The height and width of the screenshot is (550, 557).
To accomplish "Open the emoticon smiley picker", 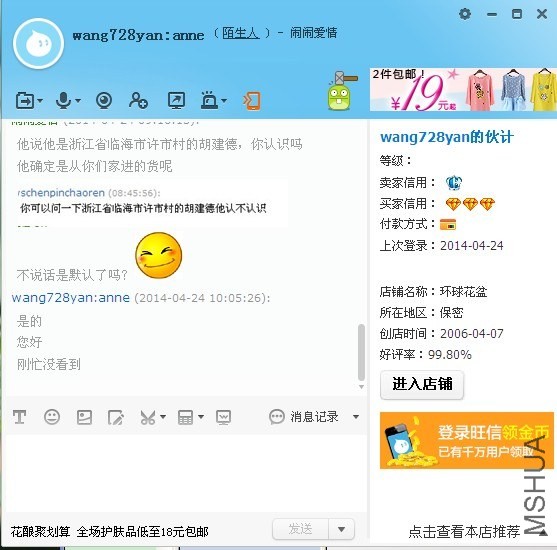I will point(52,417).
